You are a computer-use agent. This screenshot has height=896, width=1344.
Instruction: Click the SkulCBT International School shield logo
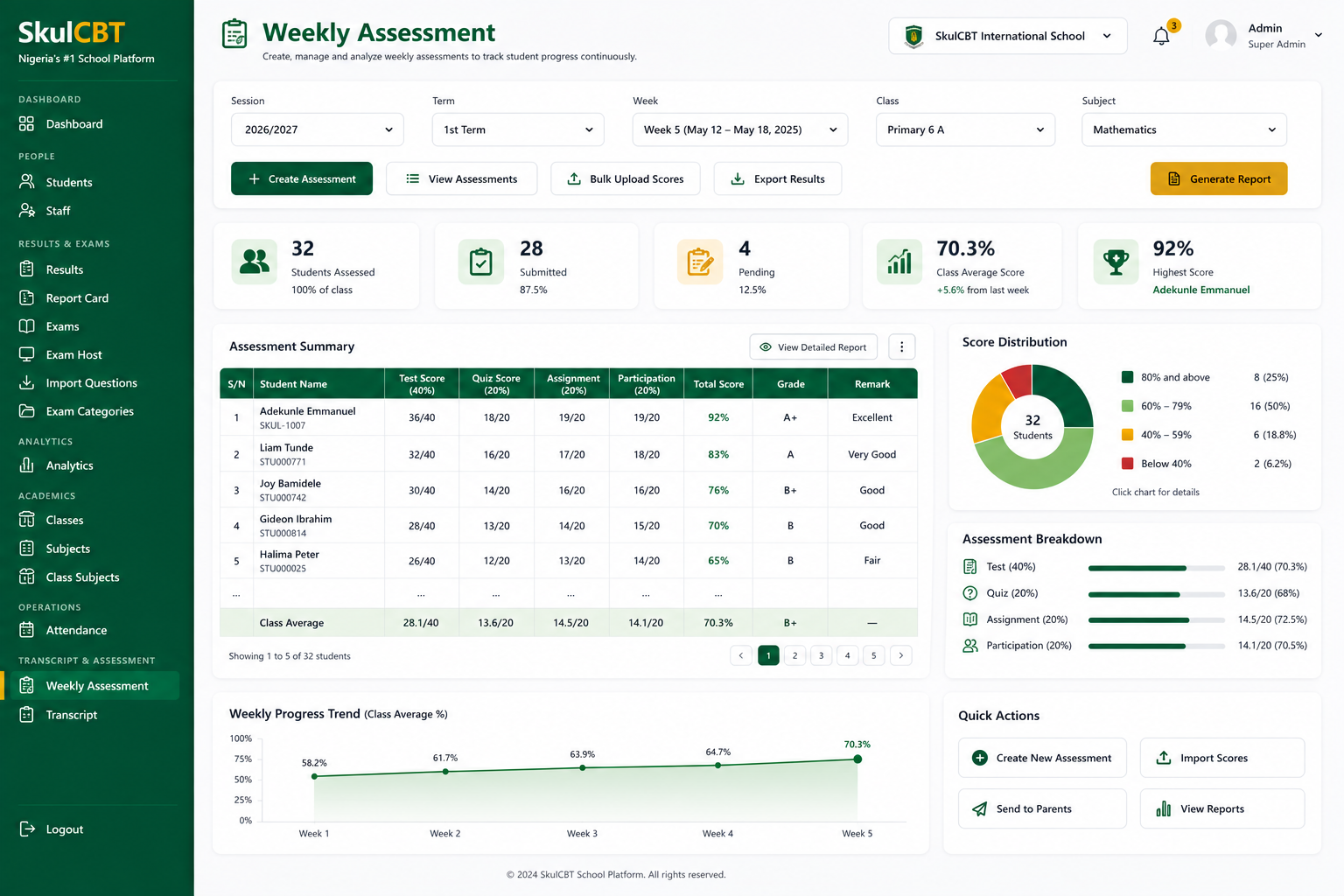(x=913, y=36)
